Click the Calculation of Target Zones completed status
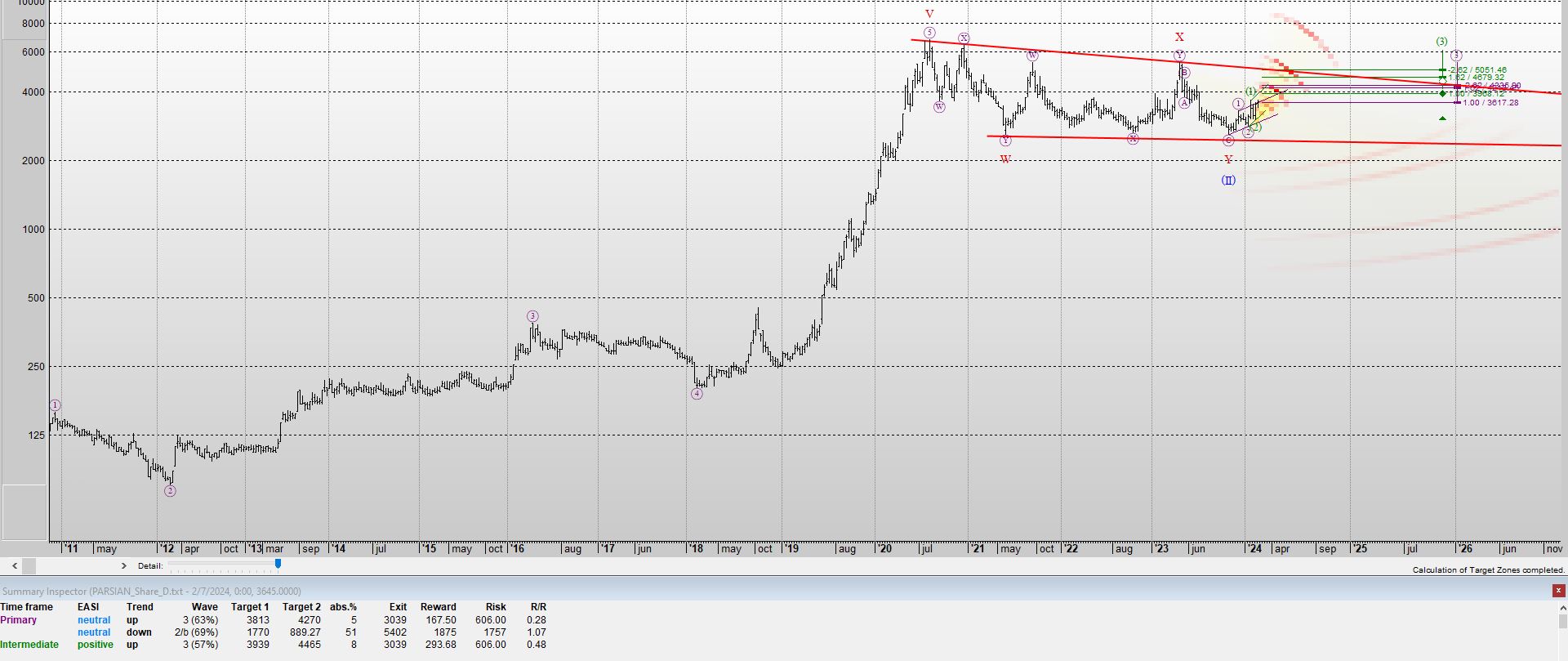The image size is (1568, 661). (x=1489, y=569)
